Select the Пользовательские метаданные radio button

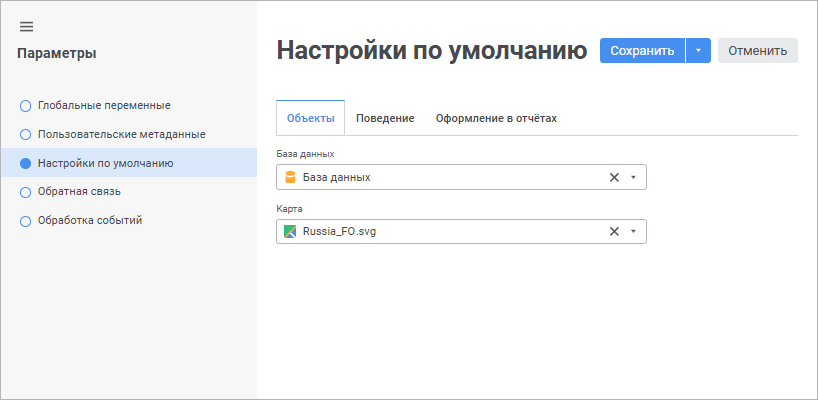26,135
